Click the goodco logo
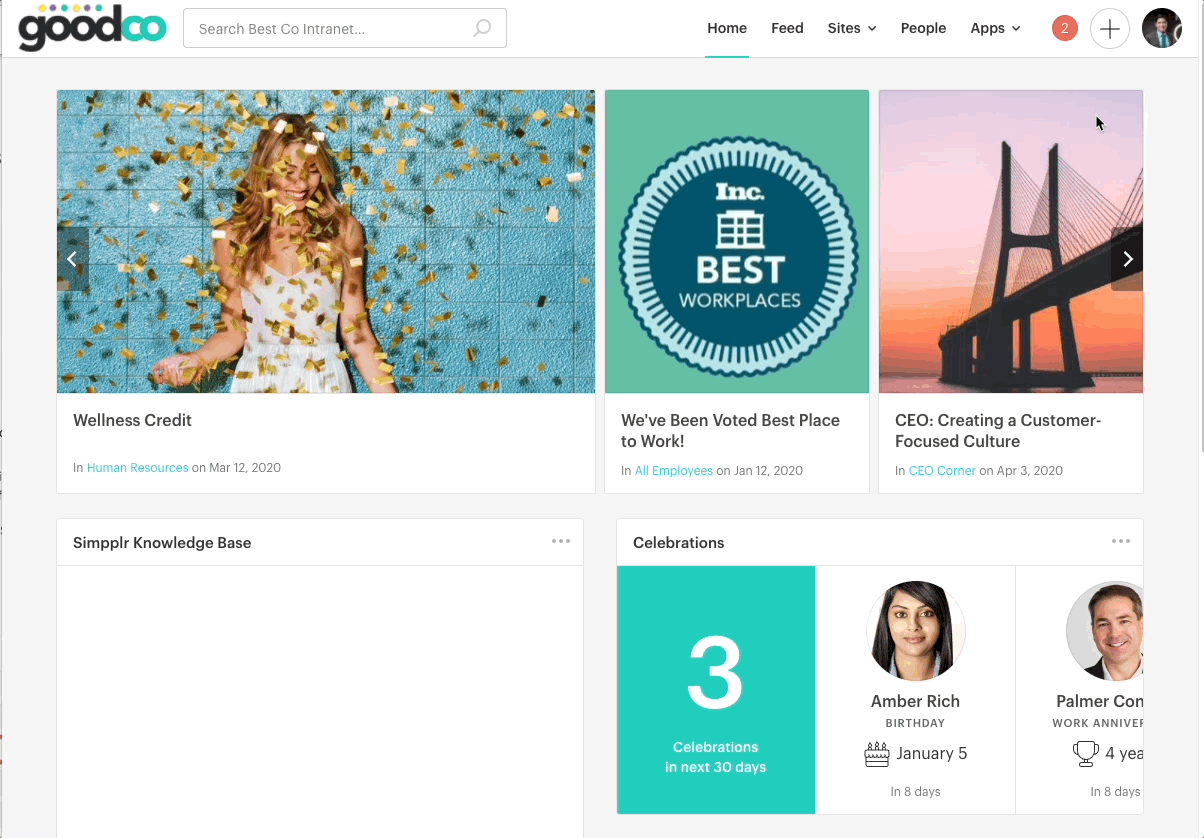Image resolution: width=1204 pixels, height=838 pixels. [92, 28]
